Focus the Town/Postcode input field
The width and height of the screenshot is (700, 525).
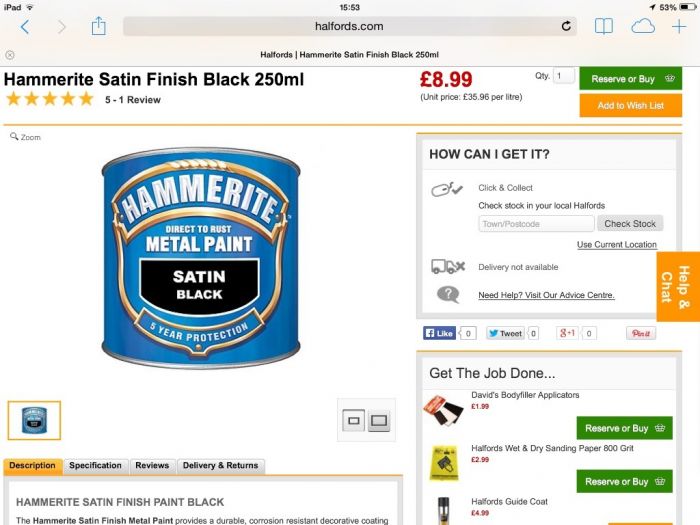[x=536, y=224]
